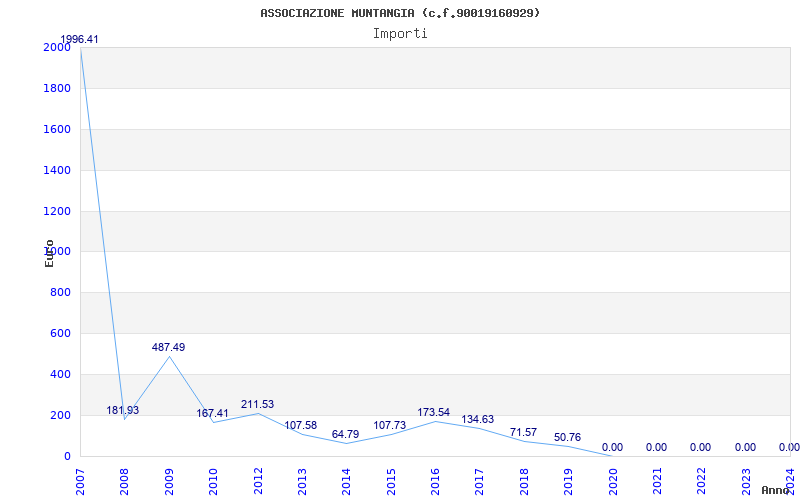Click the x-axis year 2017
800x500 pixels.
(x=480, y=481)
